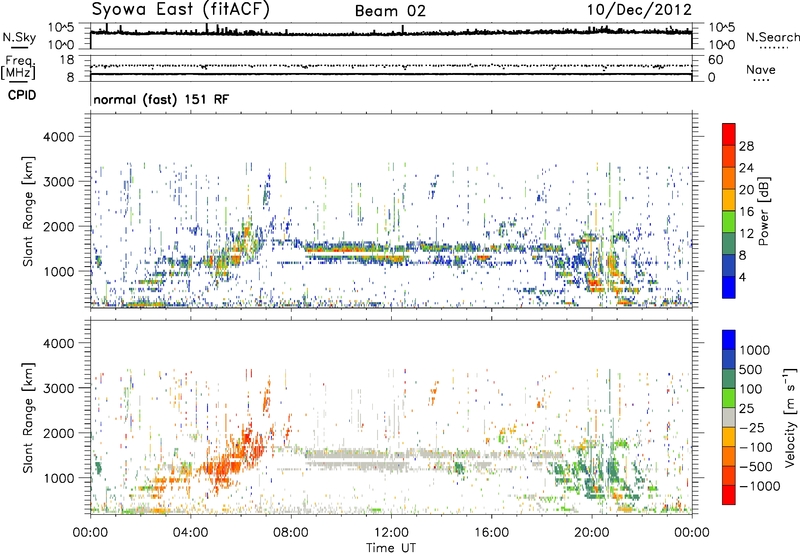Click the velocity panel 'Slant Range [km]' label
This screenshot has height=554, width=800.
28,418
